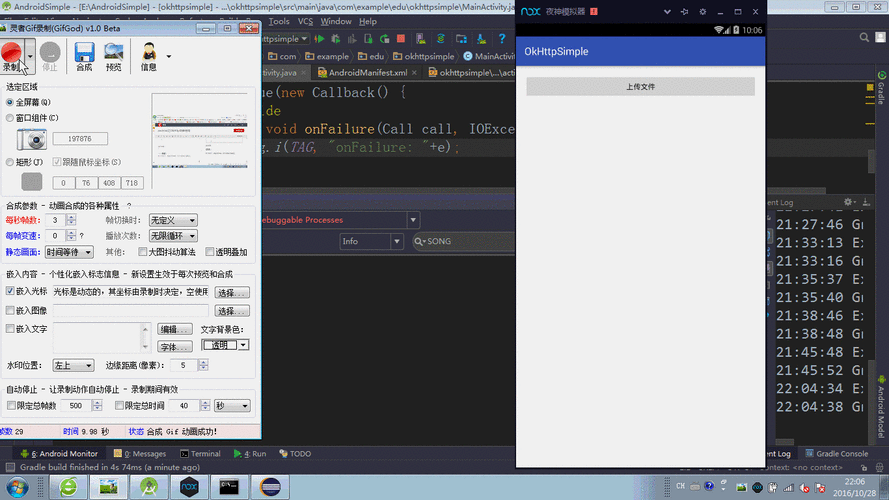Open the Terminal tool window tab
This screenshot has width=889, height=500.
click(200, 454)
